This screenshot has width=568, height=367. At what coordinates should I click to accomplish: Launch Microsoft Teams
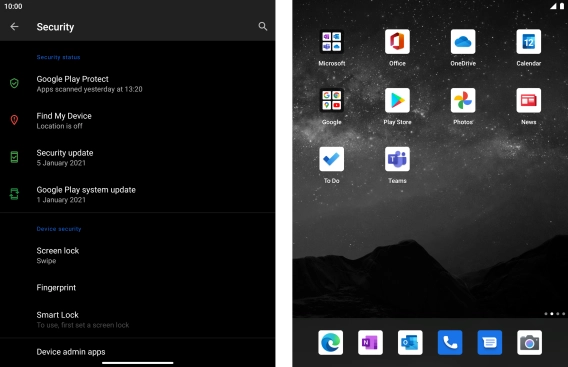coord(397,159)
